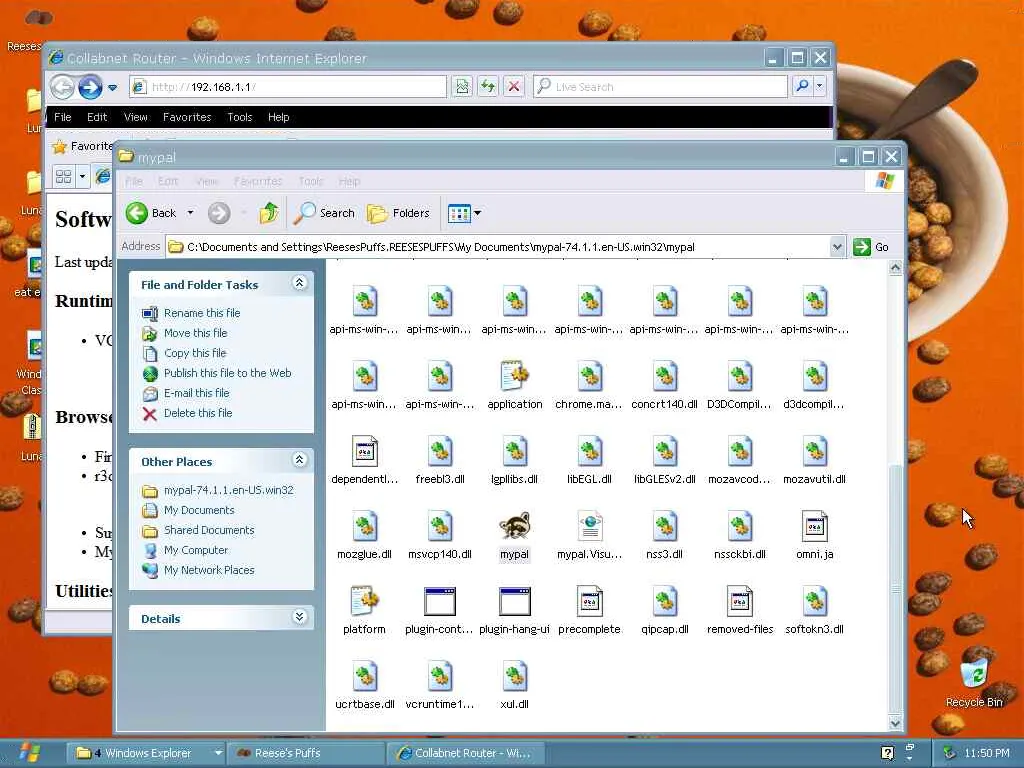Select the precomplete file icon
The height and width of the screenshot is (768, 1024).
590,601
